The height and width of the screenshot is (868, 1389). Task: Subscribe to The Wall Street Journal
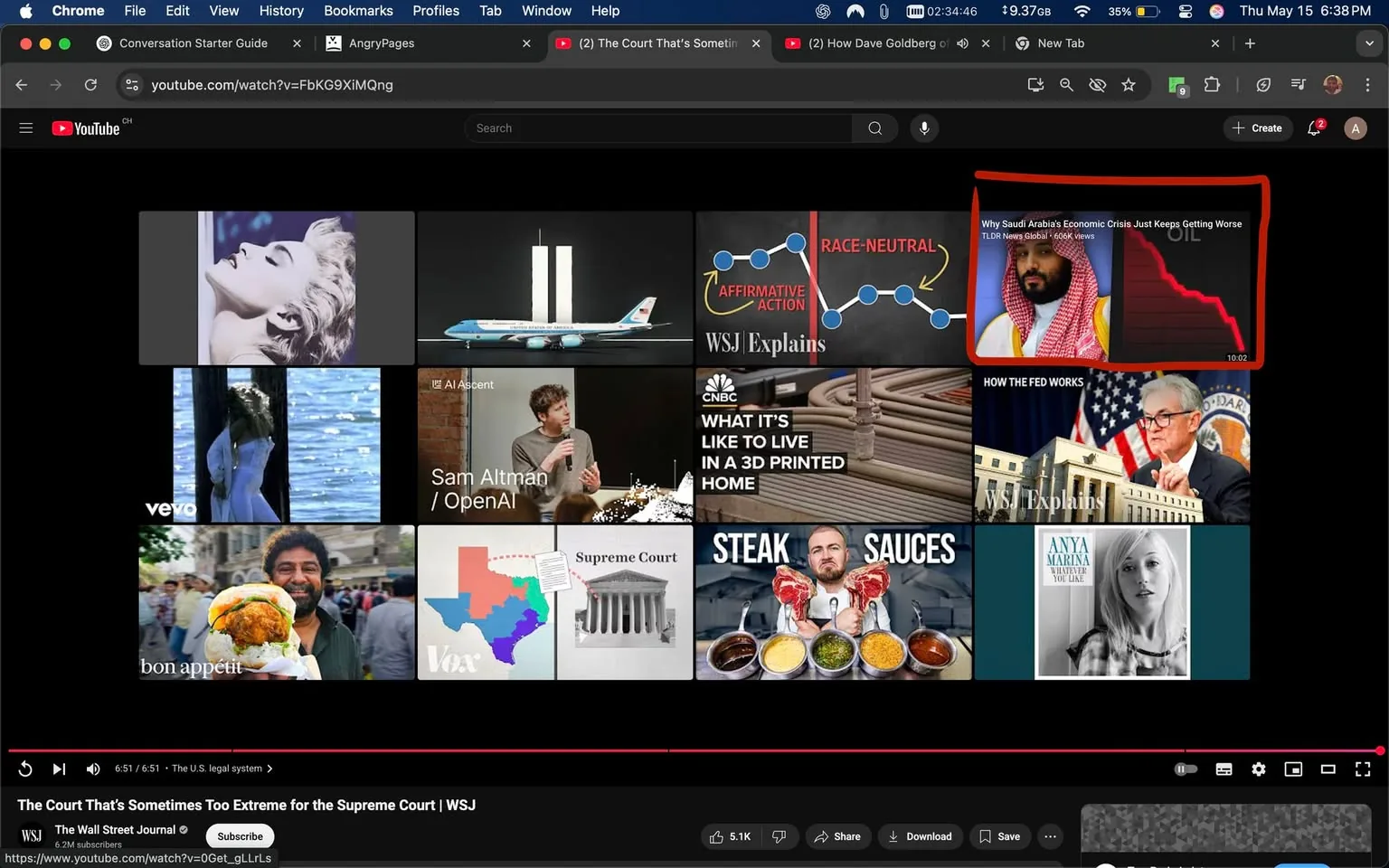(239, 835)
